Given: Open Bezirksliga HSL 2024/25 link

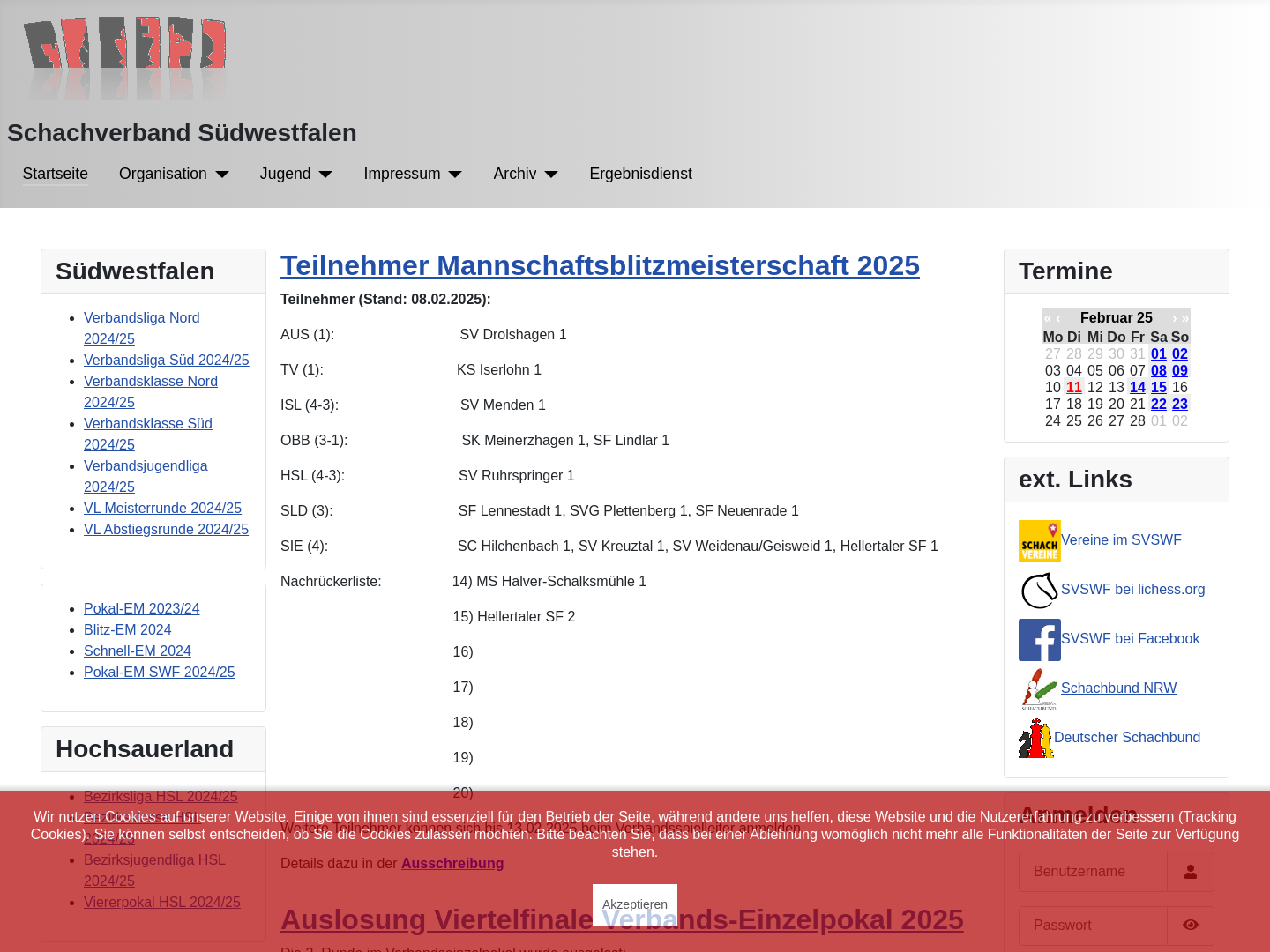Looking at the screenshot, I should (161, 796).
